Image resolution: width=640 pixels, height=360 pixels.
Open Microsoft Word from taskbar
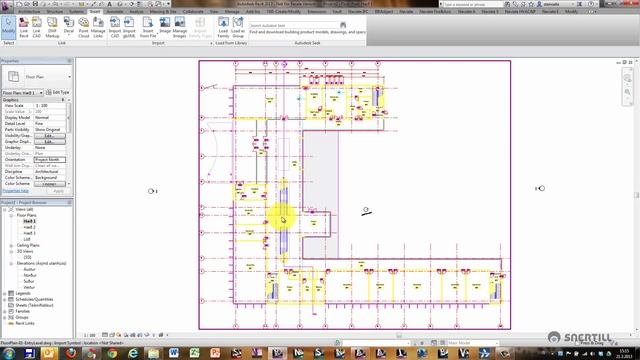[174, 353]
